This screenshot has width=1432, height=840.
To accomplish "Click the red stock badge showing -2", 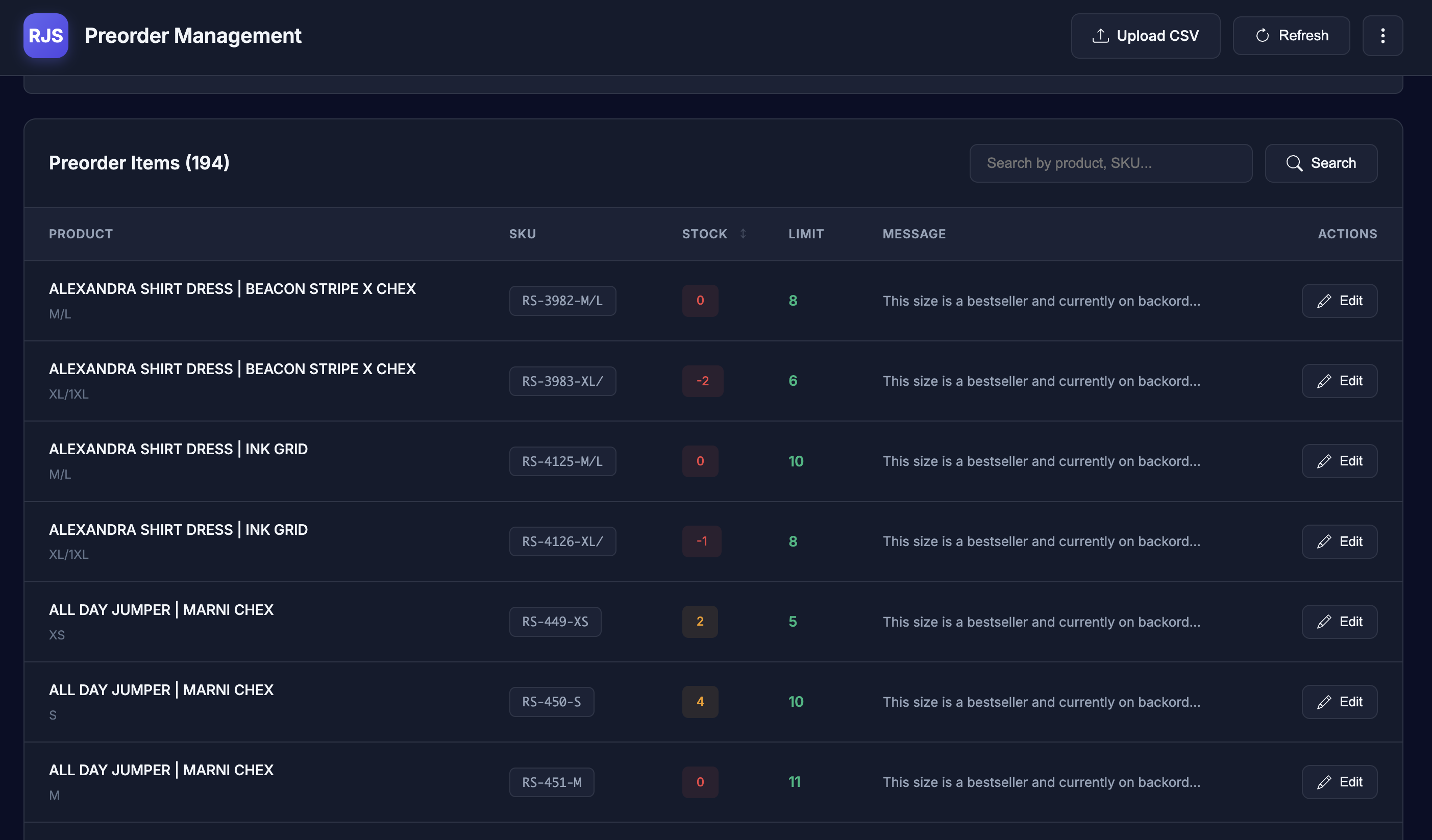I will 702,381.
